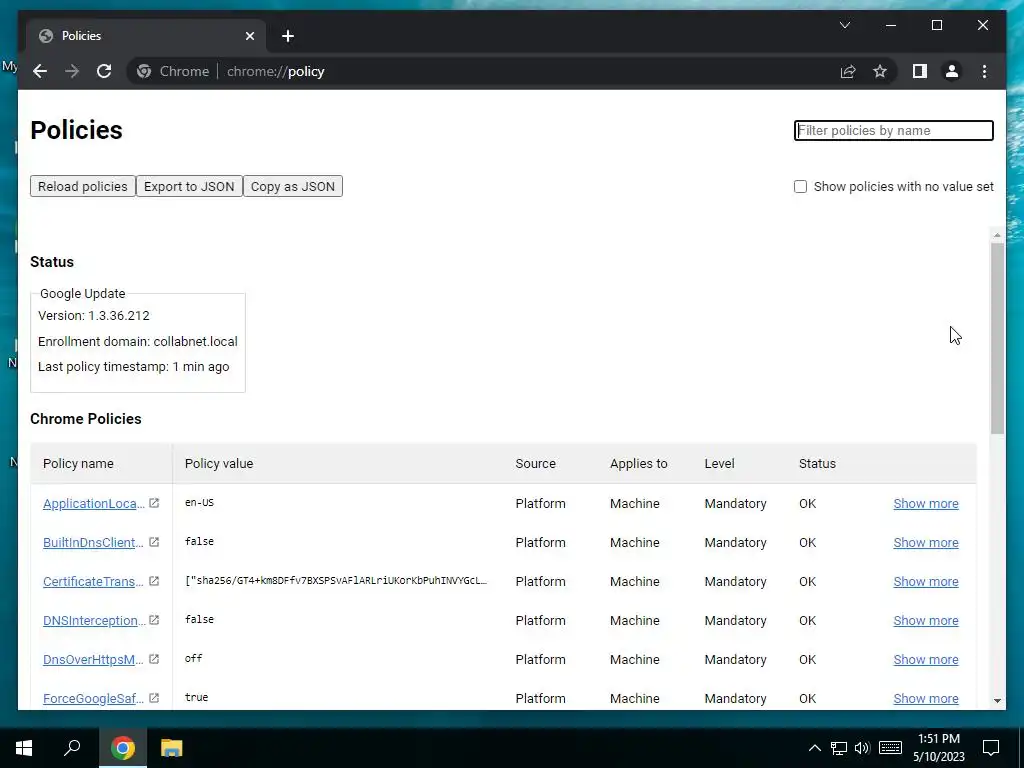
Task: Click the scrollbar up arrow
Action: click(x=997, y=234)
